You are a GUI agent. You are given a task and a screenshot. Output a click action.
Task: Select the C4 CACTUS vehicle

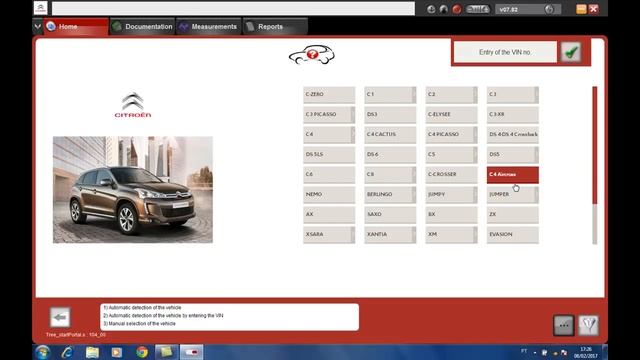pos(390,134)
